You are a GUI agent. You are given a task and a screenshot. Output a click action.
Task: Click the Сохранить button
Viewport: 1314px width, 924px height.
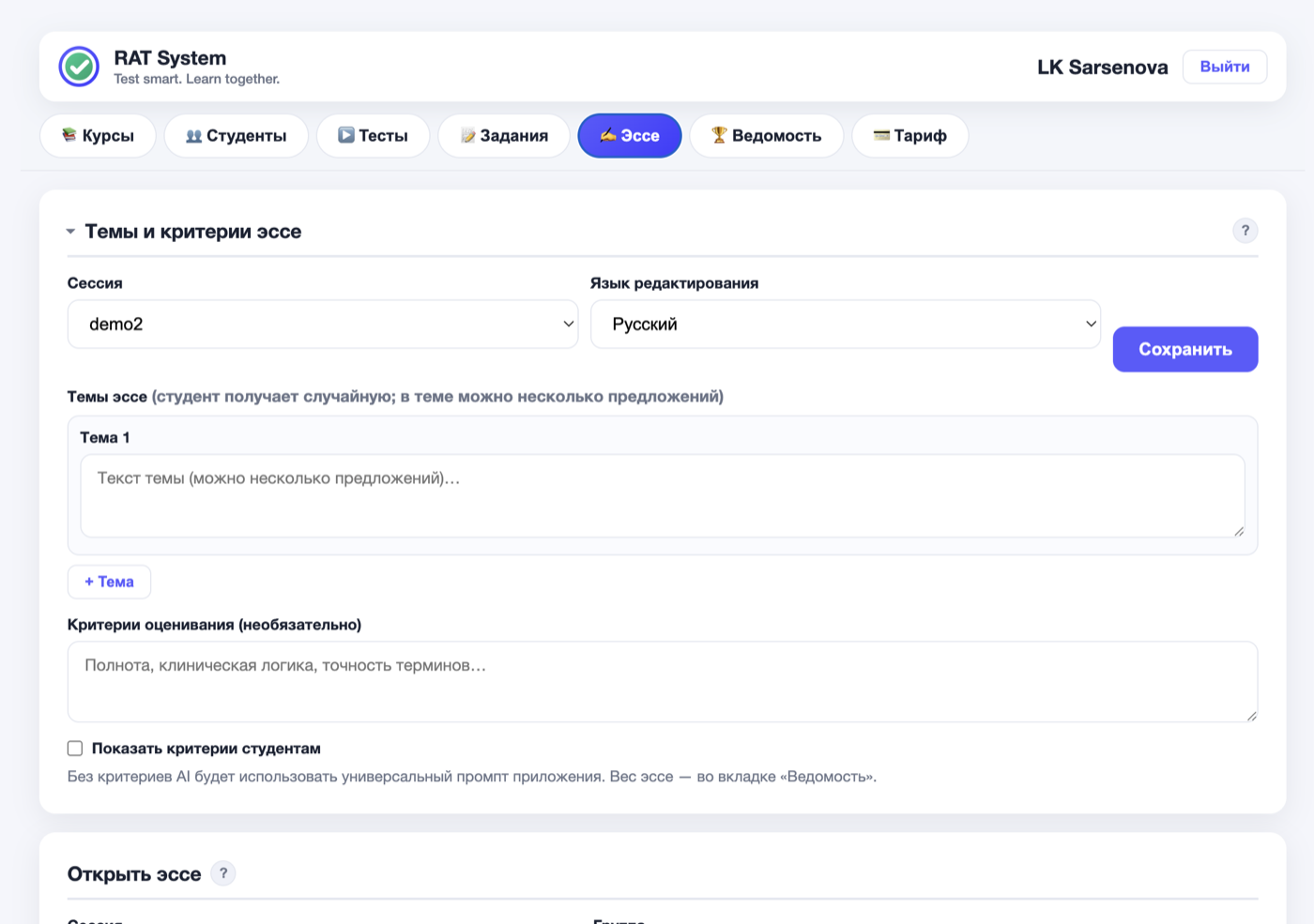pos(1184,349)
